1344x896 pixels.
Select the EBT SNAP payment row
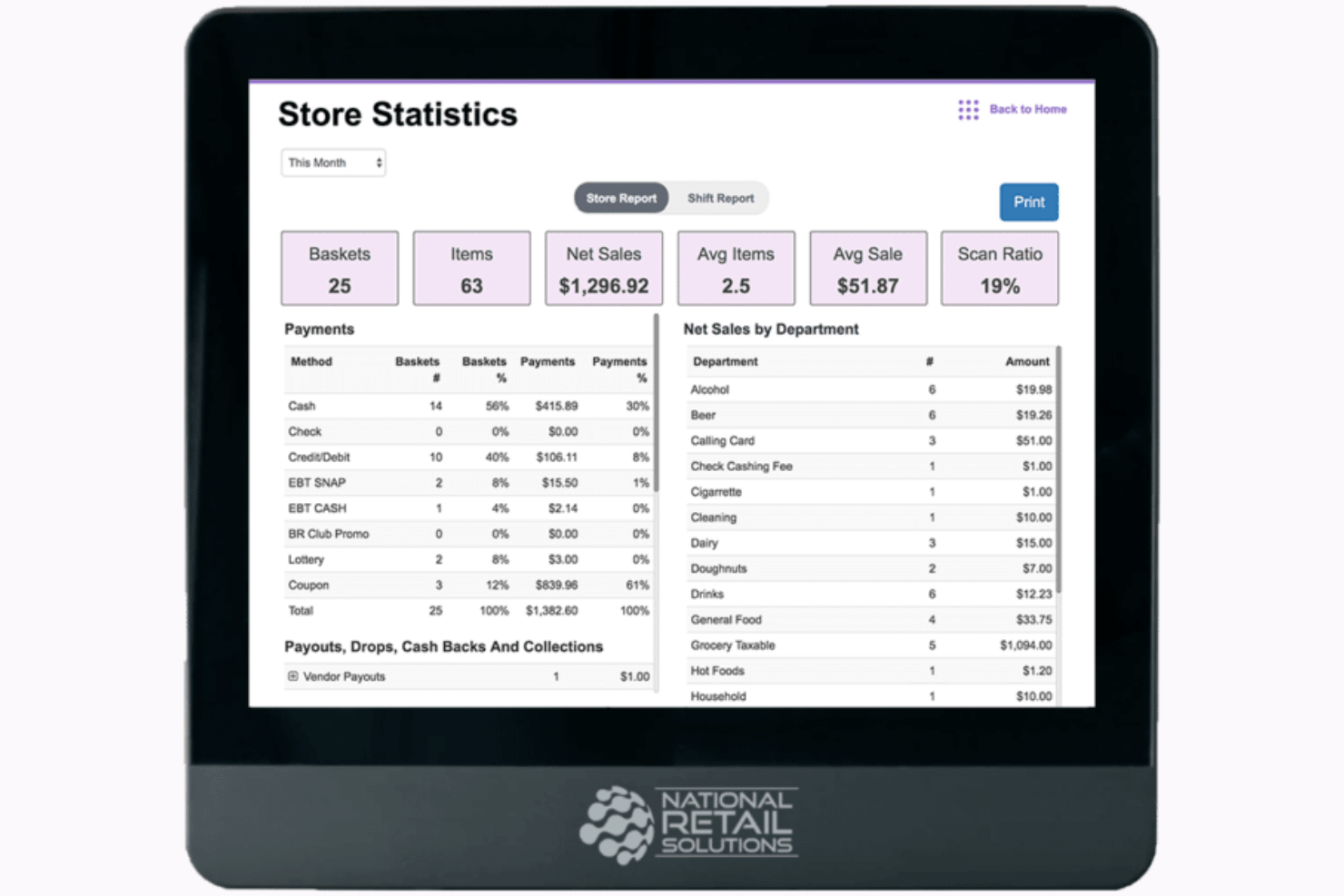point(469,482)
